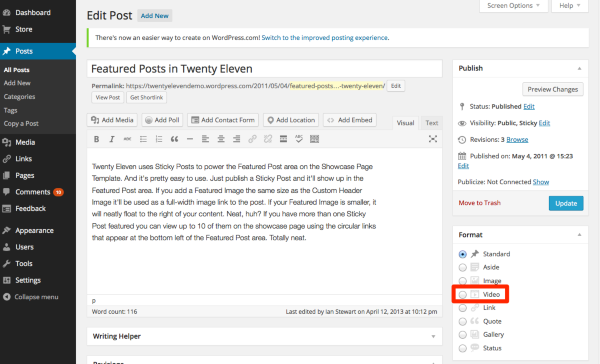This screenshot has width=600, height=364.
Task: Click the Add Embed button
Action: (350, 120)
